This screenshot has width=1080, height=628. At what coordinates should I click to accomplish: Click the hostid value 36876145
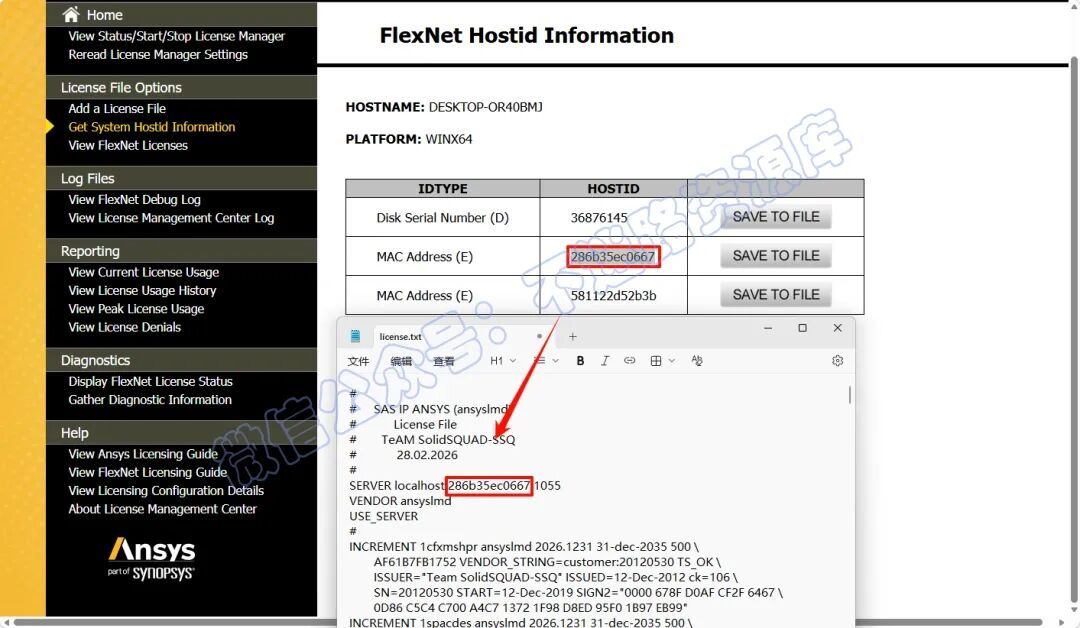click(x=599, y=218)
